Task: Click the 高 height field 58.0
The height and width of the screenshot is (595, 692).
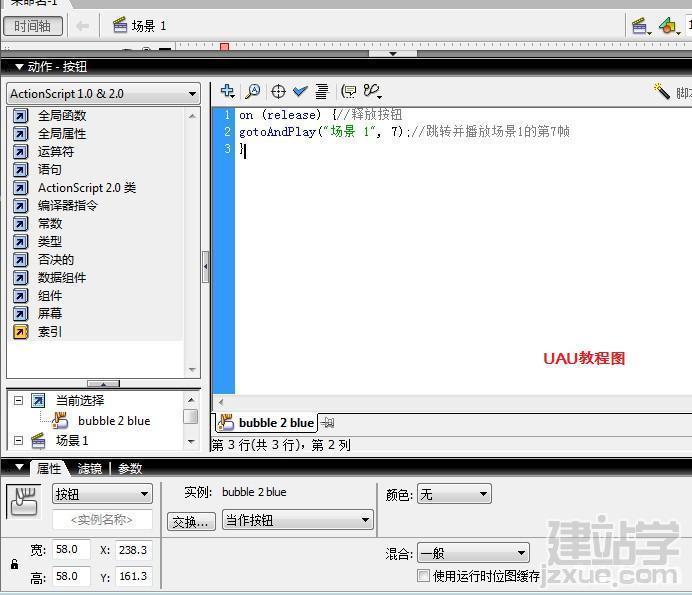Action: (71, 576)
